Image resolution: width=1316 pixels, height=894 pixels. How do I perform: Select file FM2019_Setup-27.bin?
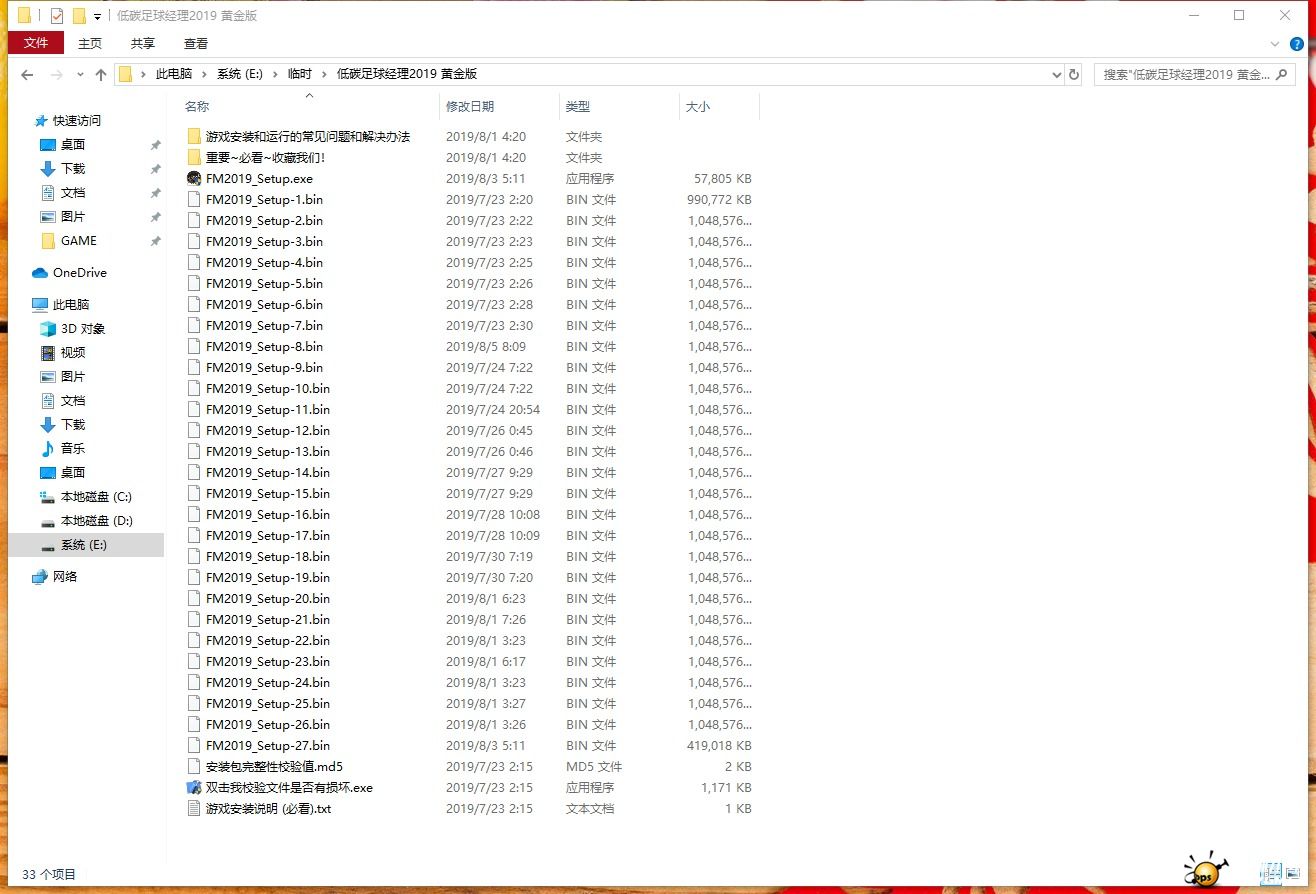pos(268,745)
